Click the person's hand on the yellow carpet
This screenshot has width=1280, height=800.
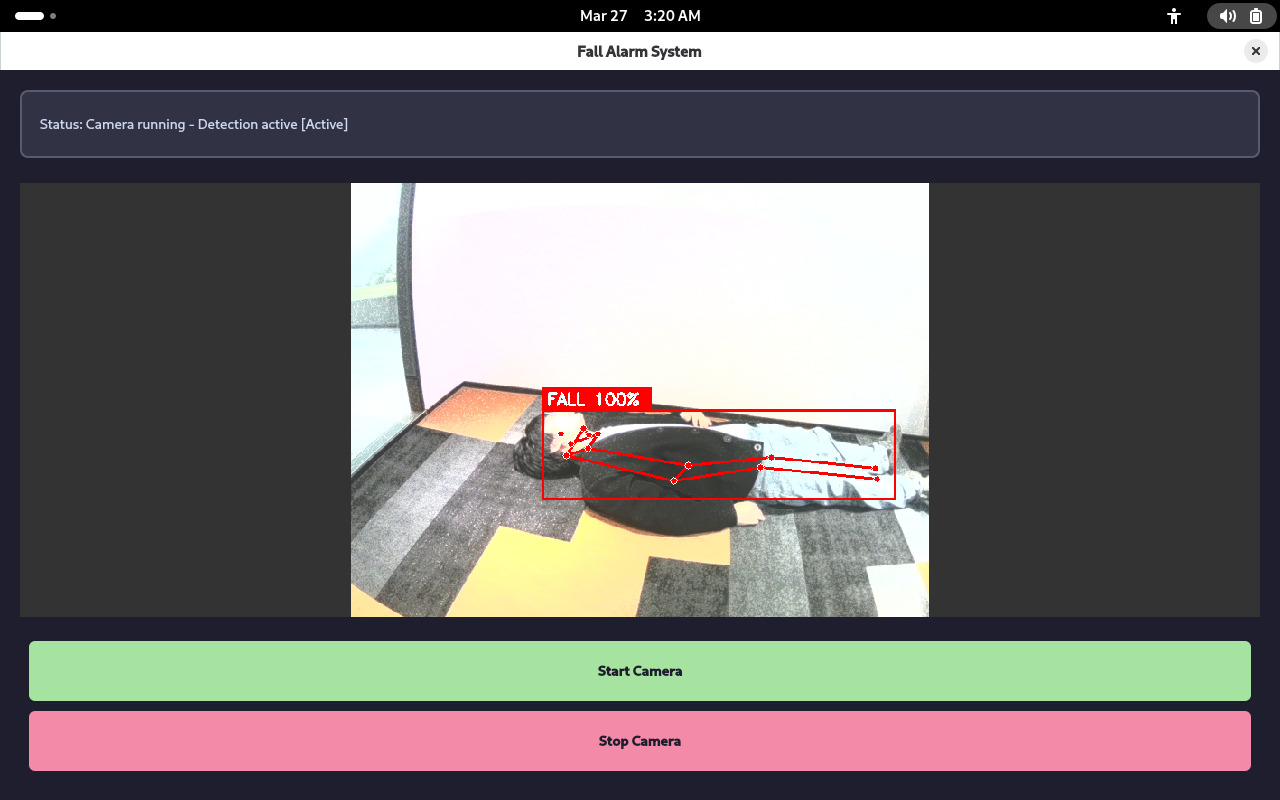tap(748, 513)
